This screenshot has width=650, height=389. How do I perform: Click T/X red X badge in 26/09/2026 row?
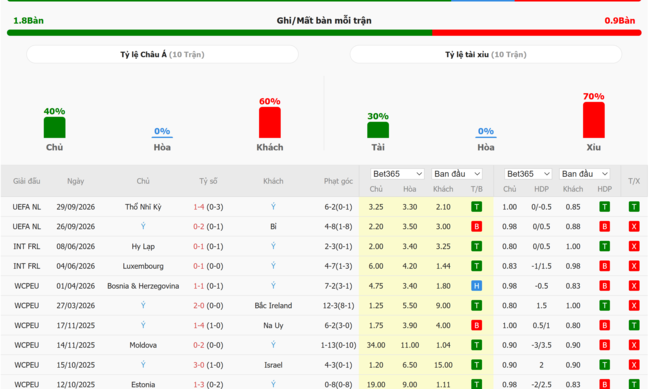pos(634,226)
